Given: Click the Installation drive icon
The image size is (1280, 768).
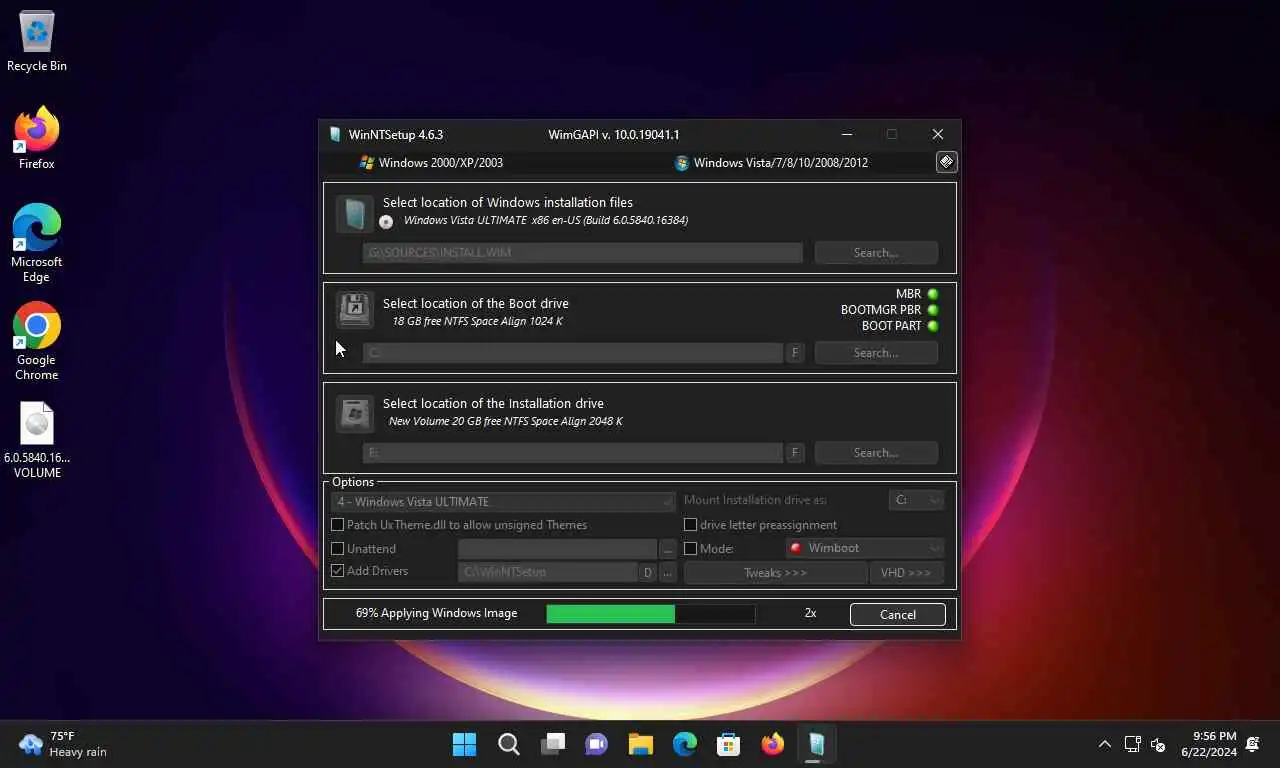Looking at the screenshot, I should 354,413.
